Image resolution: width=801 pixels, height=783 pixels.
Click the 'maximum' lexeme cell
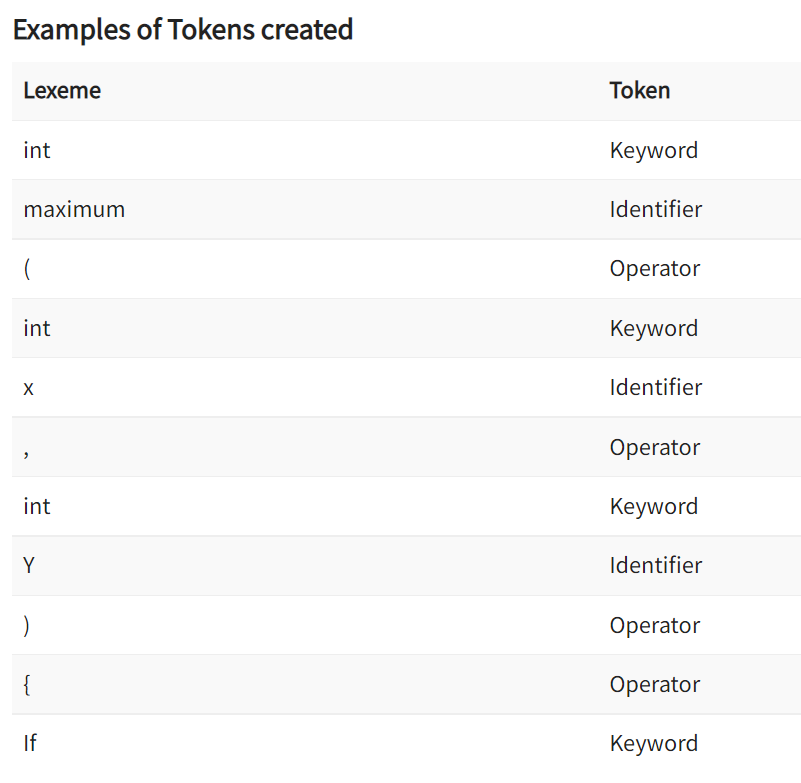coord(74,209)
